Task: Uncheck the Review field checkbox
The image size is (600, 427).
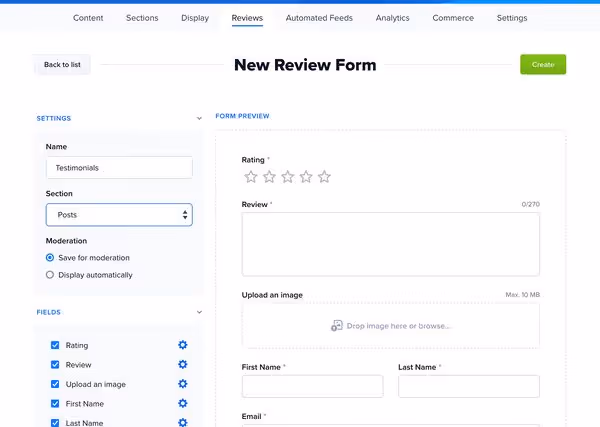Action: pyautogui.click(x=55, y=365)
